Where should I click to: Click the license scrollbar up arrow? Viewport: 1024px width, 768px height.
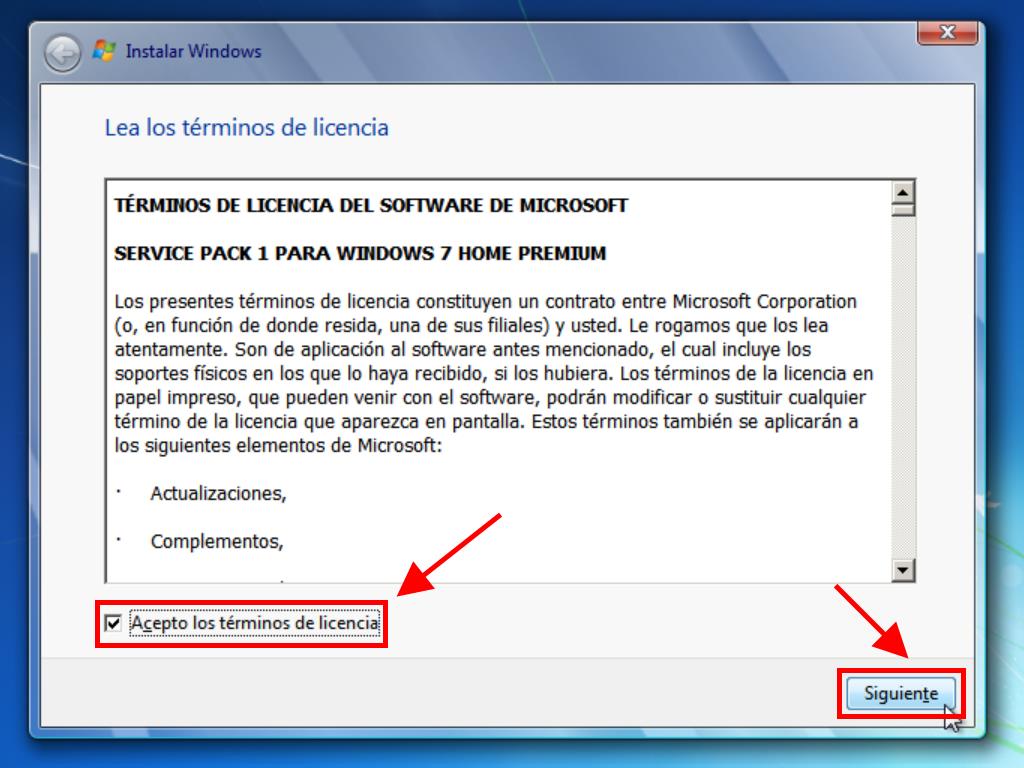click(x=904, y=192)
